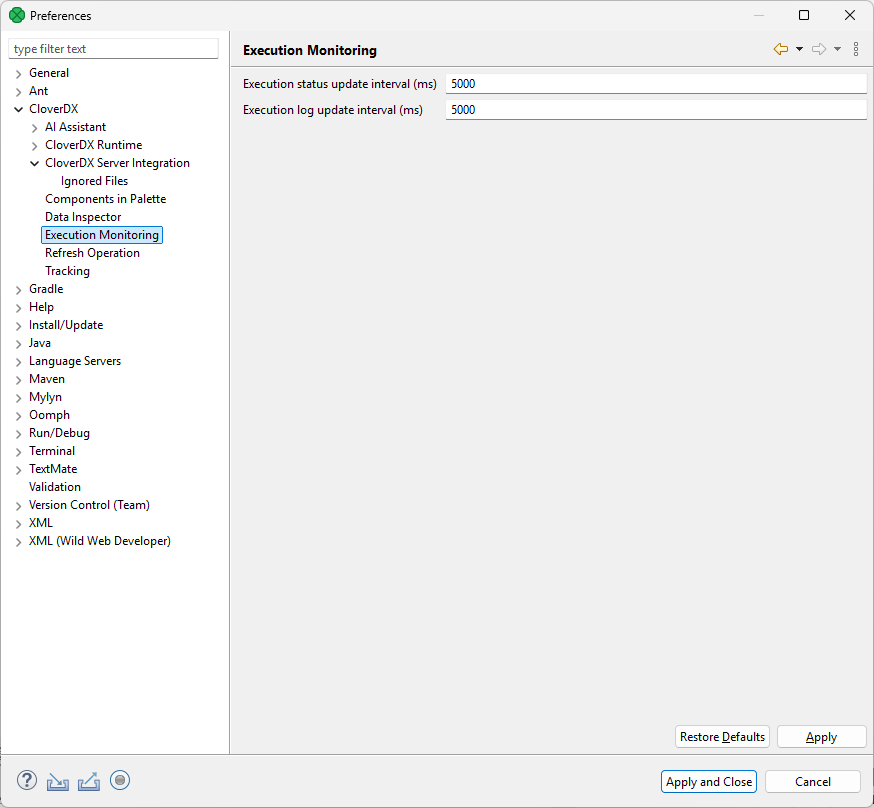874x808 pixels.
Task: Close the Preferences dialog
Action: pos(849,15)
